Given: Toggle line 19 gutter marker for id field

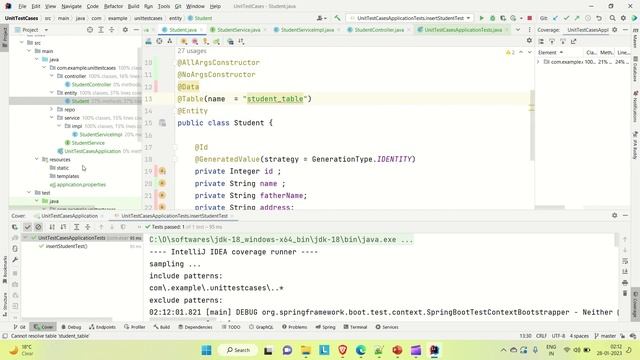Looking at the screenshot, I should pos(162,171).
